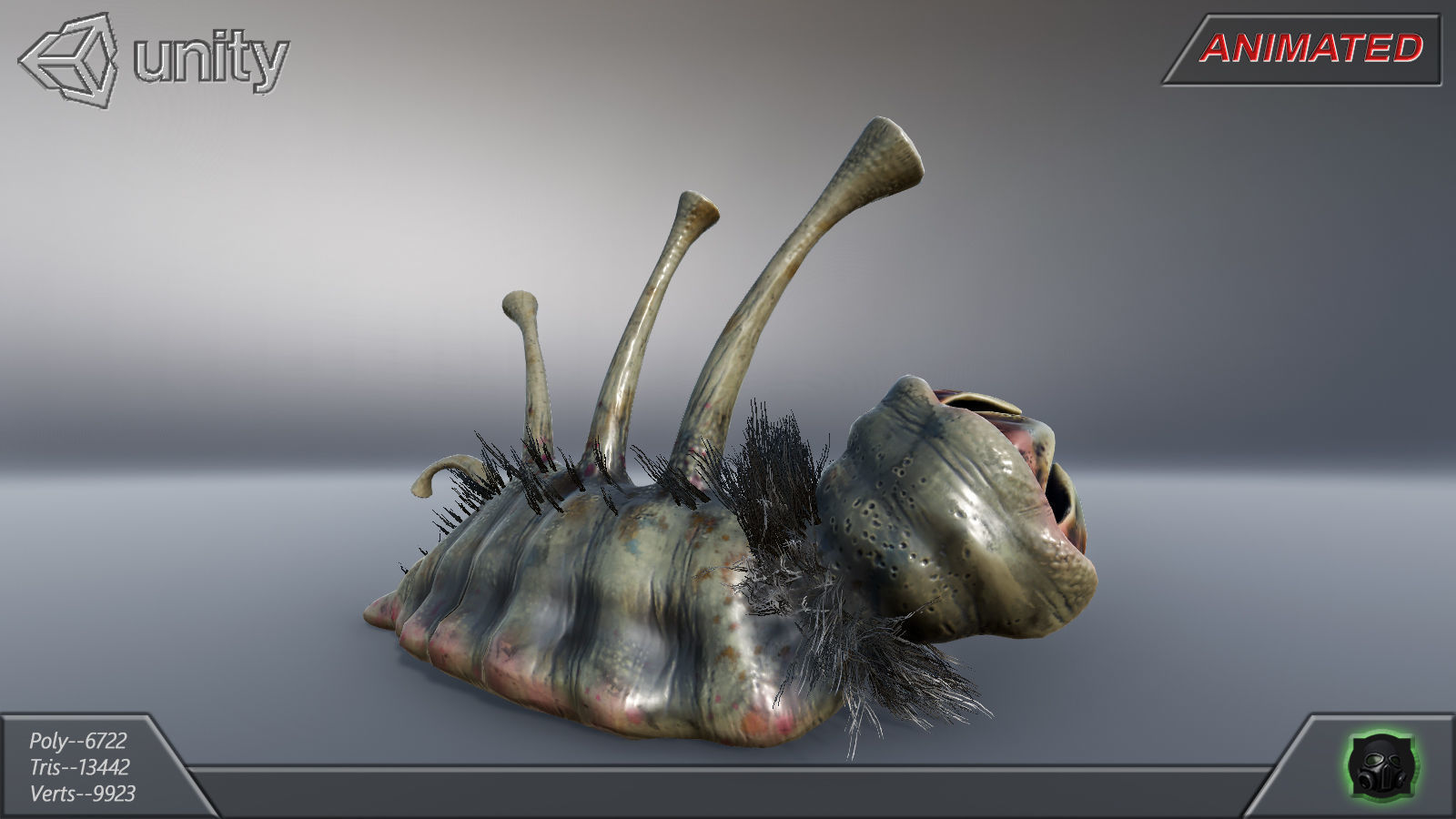1456x819 pixels.
Task: Click the "unity" wordmark text
Action: point(211,62)
